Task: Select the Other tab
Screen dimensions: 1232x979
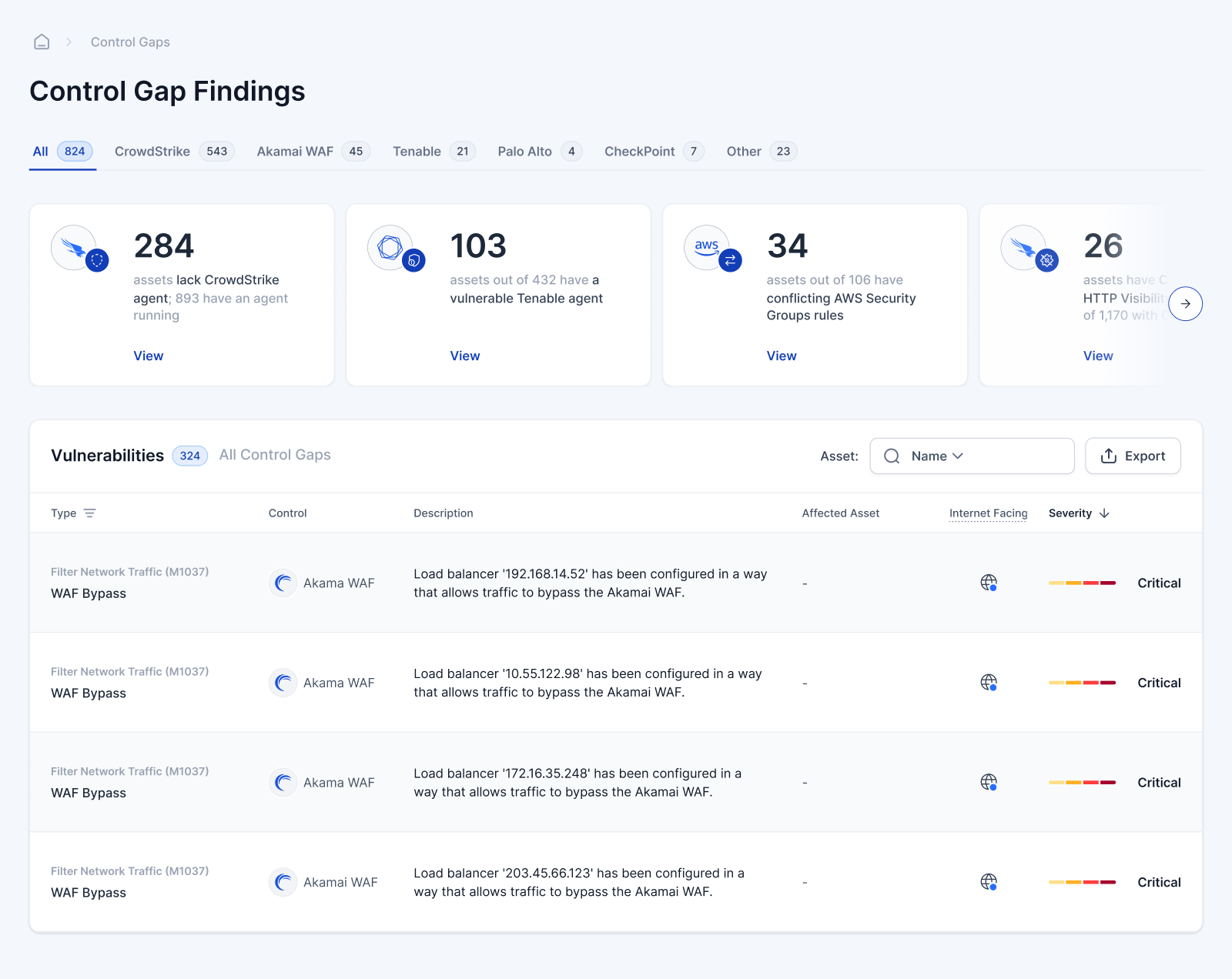Action: [x=762, y=152]
